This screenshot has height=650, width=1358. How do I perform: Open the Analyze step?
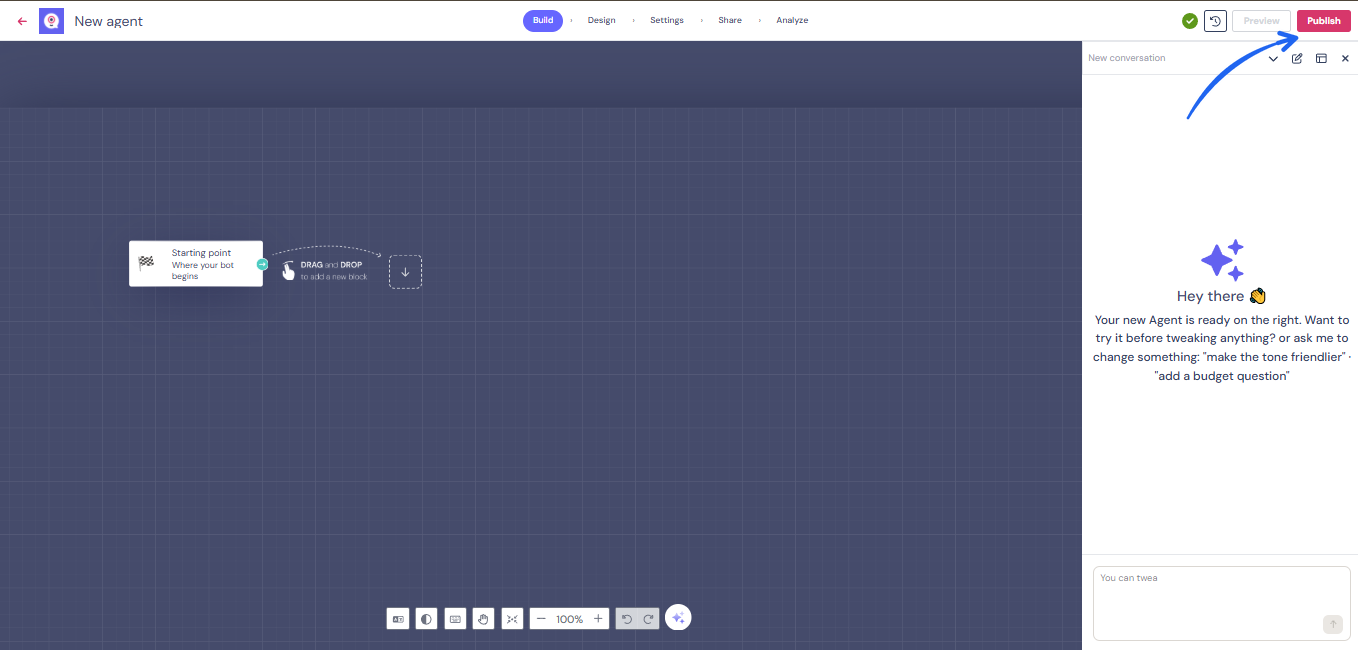pos(792,20)
